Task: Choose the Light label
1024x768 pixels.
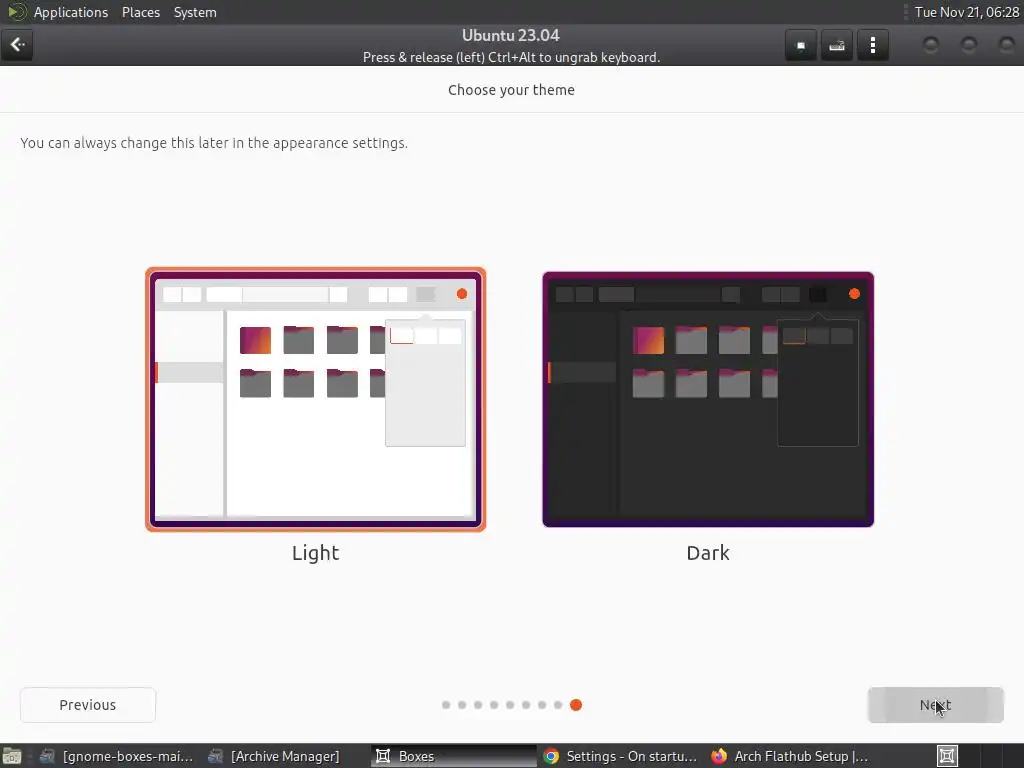Action: click(x=315, y=553)
